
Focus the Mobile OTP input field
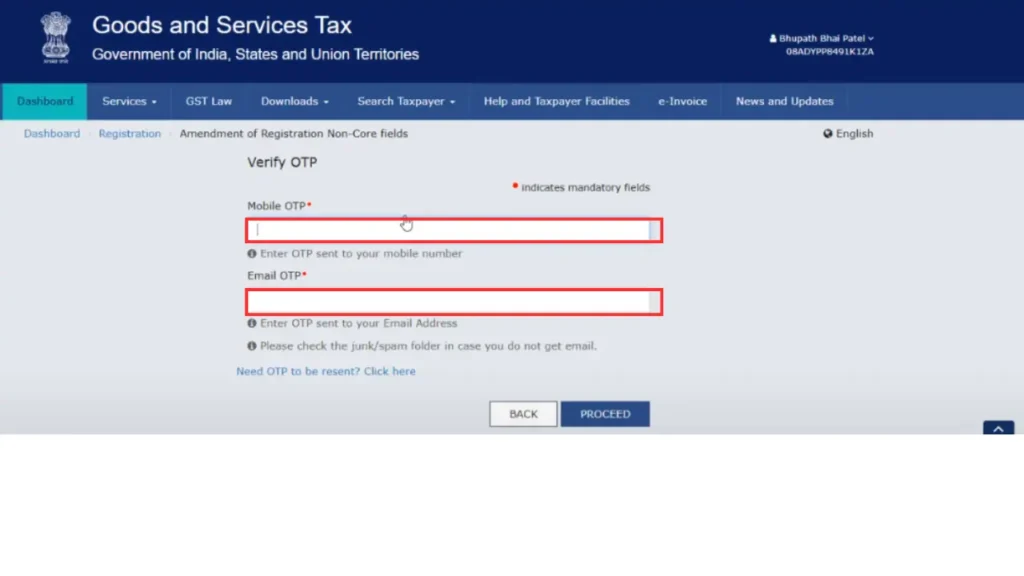[454, 230]
